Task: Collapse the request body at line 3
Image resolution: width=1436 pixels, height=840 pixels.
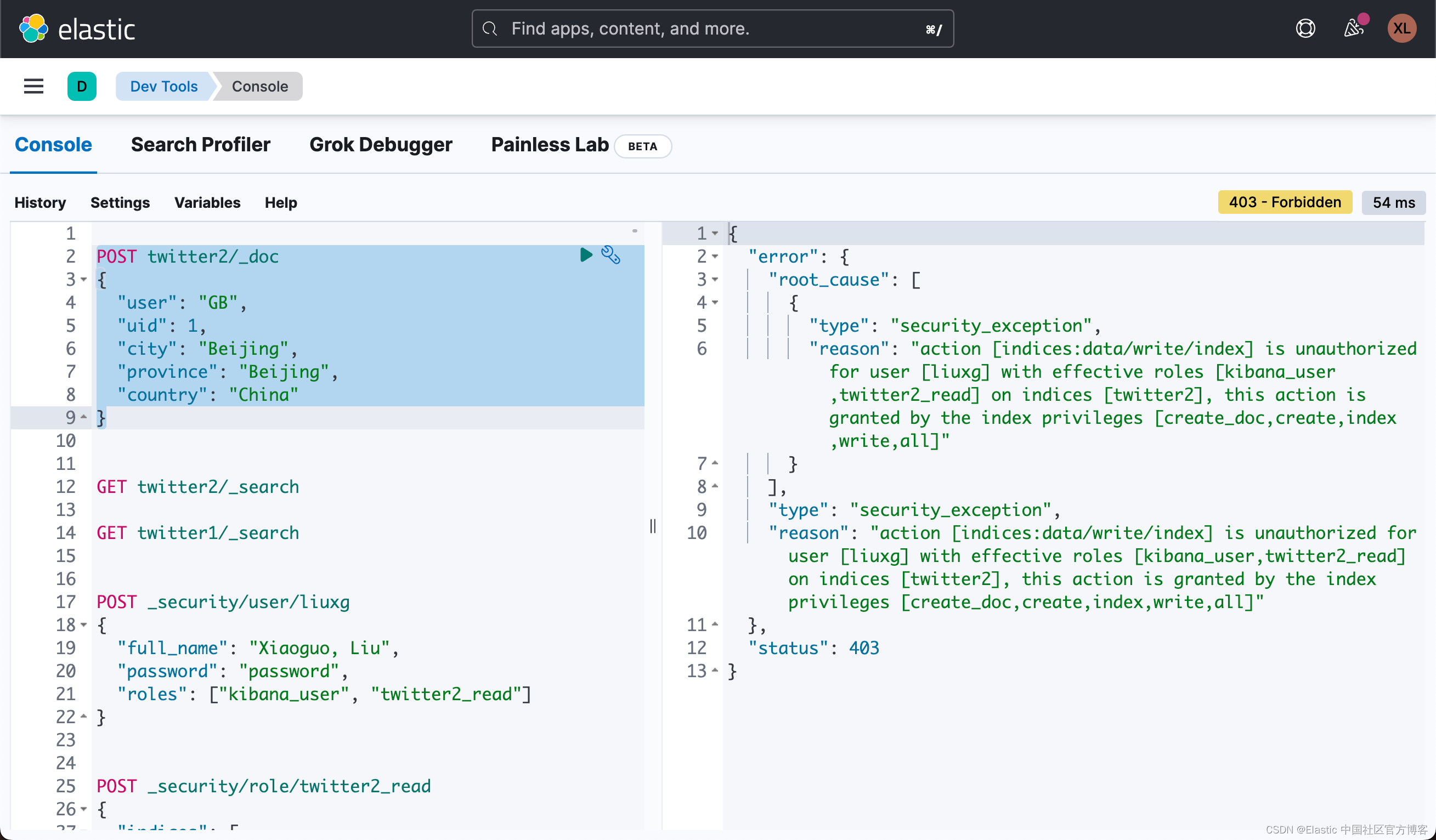Action: tap(84, 280)
